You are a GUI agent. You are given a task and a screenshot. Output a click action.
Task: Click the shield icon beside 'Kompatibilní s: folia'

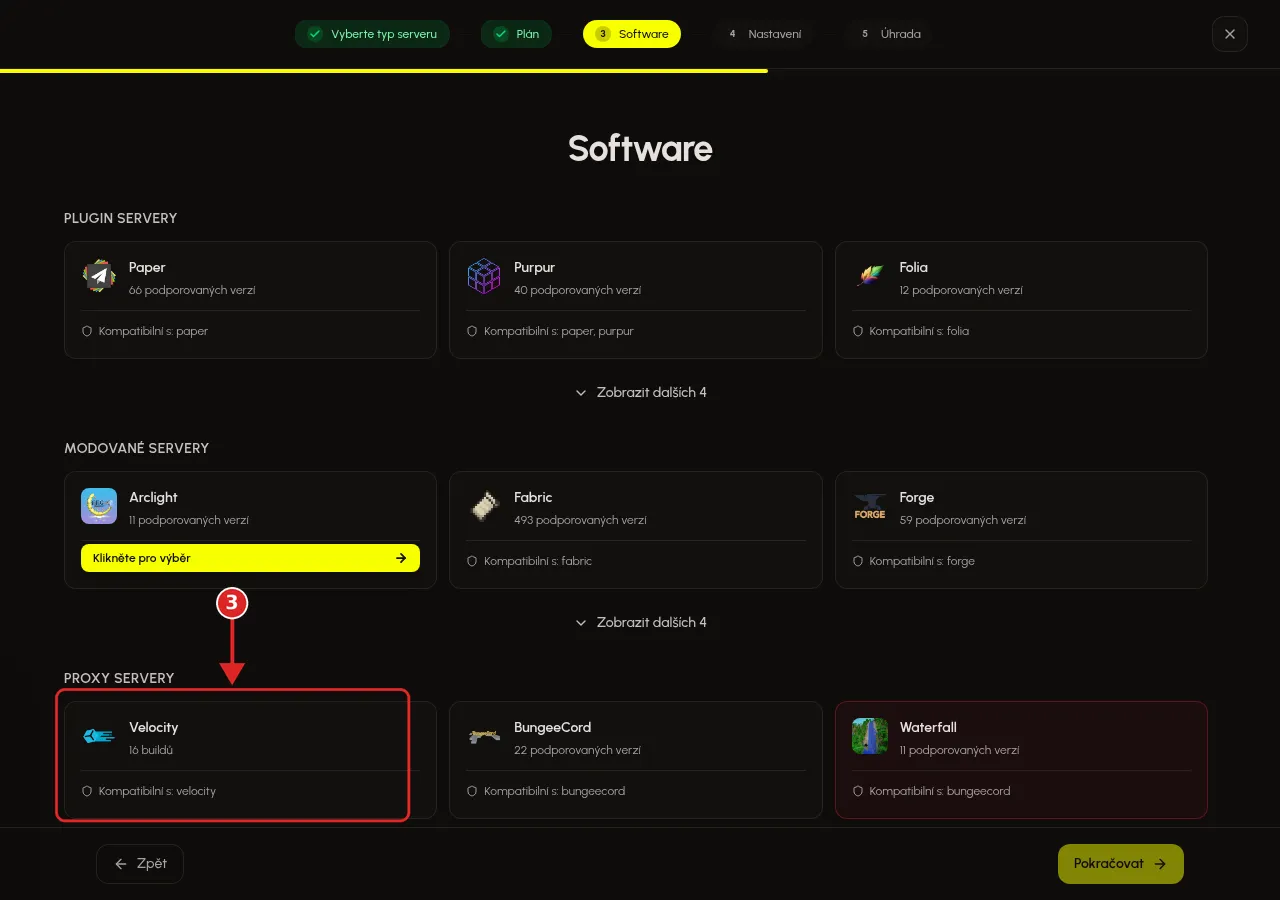click(x=858, y=331)
